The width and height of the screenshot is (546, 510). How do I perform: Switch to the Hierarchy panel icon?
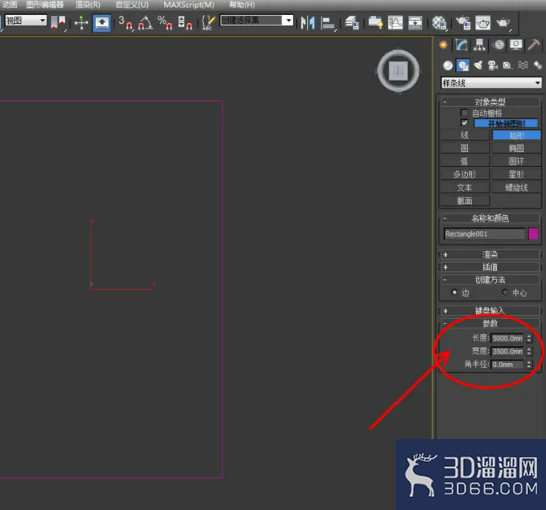(479, 45)
